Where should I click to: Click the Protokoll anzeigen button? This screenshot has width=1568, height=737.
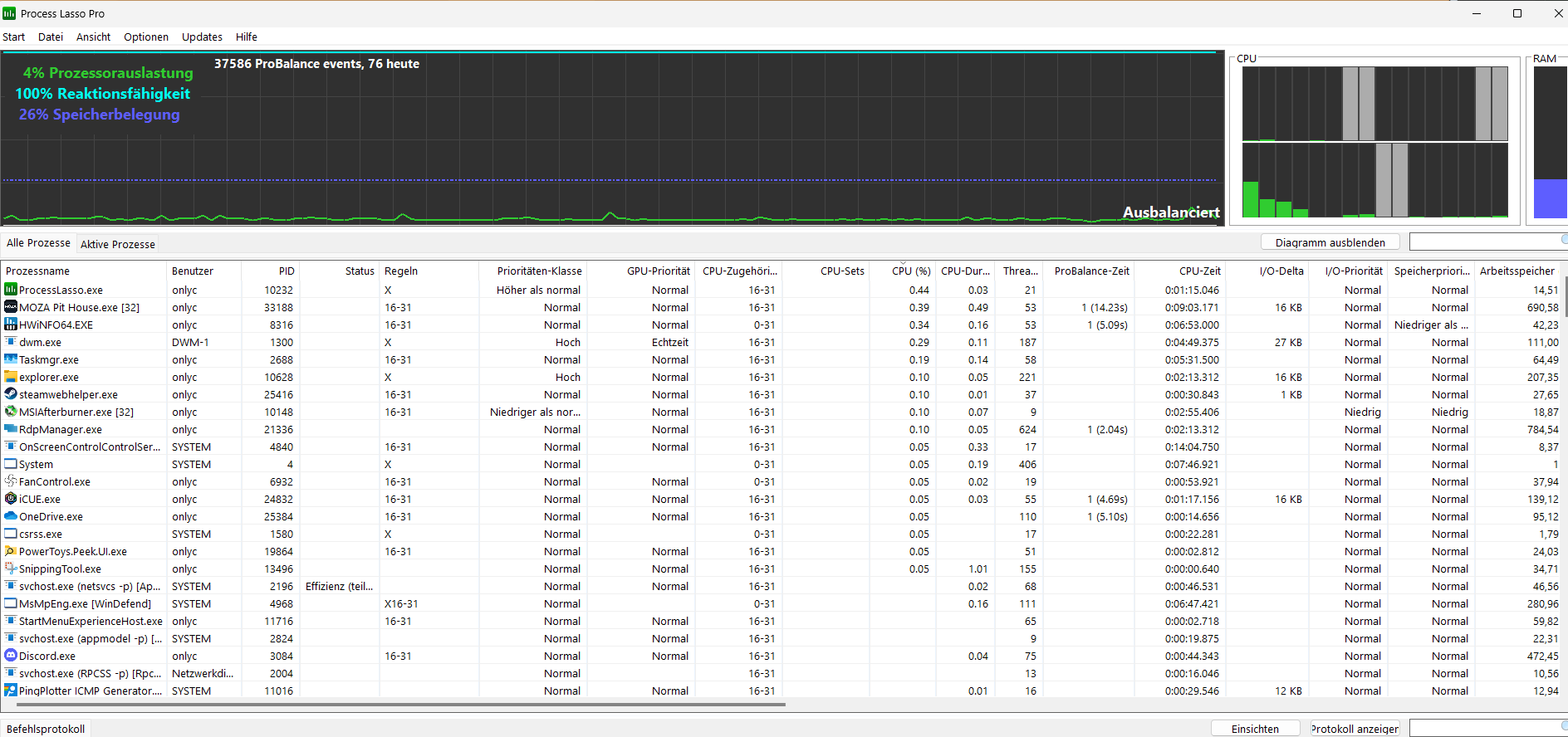1355,729
